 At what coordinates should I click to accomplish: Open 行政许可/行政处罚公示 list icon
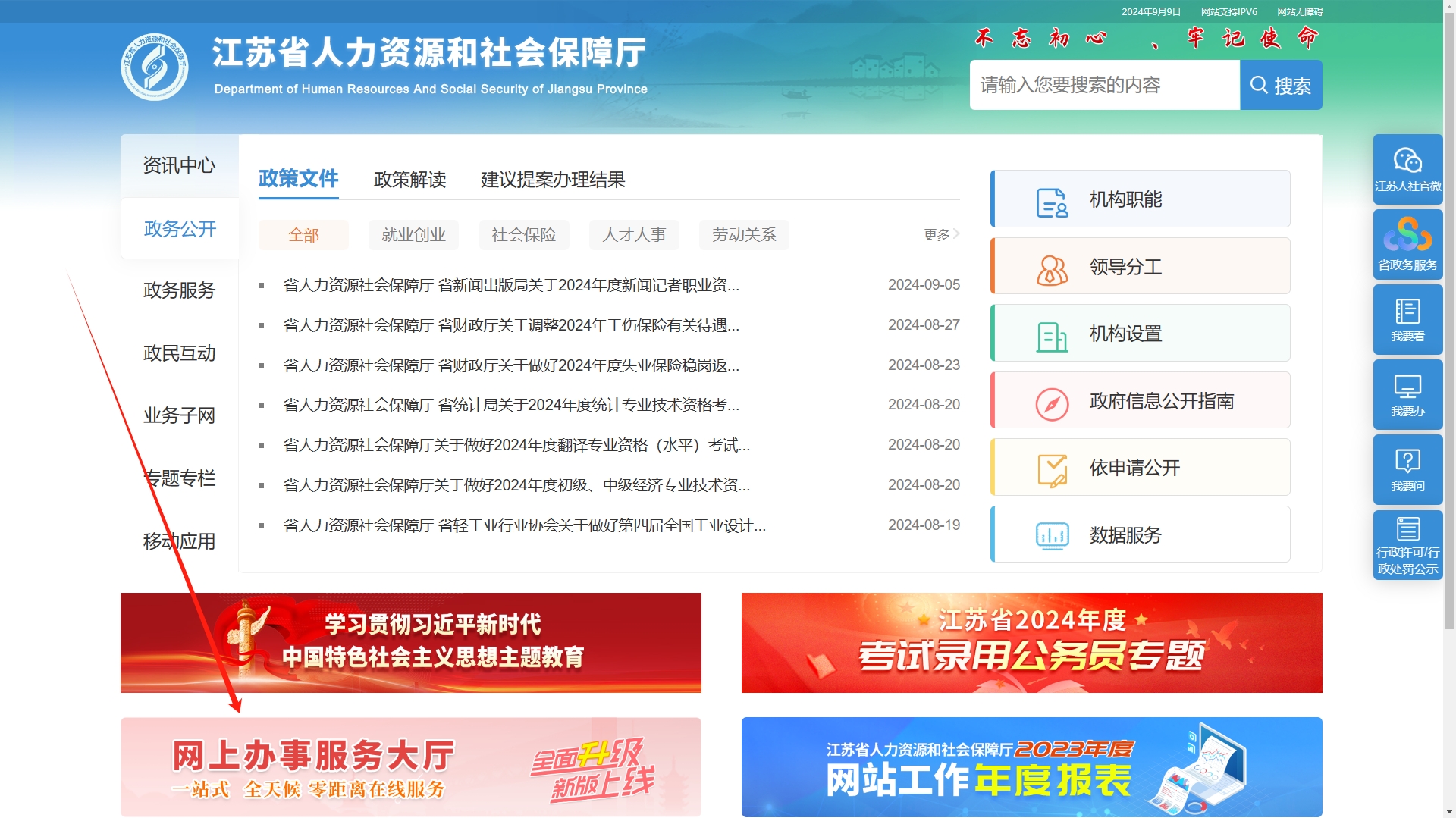[x=1407, y=528]
